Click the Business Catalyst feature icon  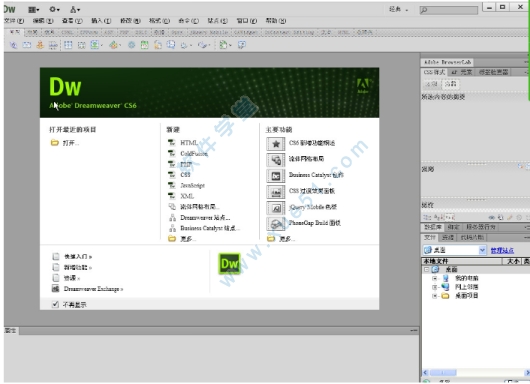(x=276, y=176)
